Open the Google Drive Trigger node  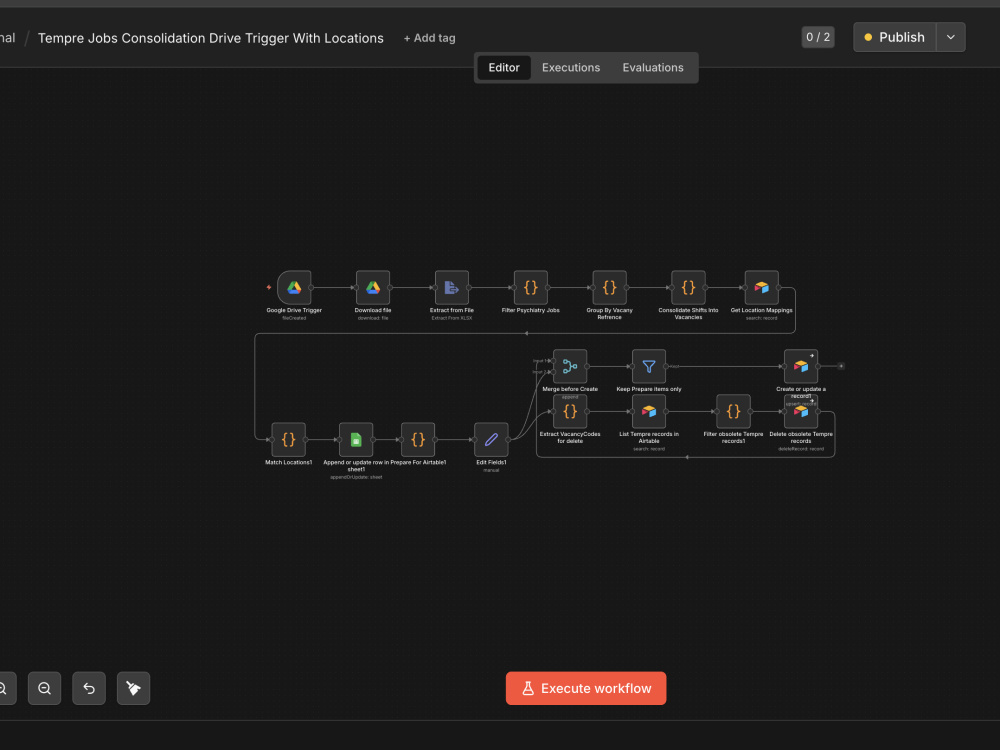[x=294, y=288]
